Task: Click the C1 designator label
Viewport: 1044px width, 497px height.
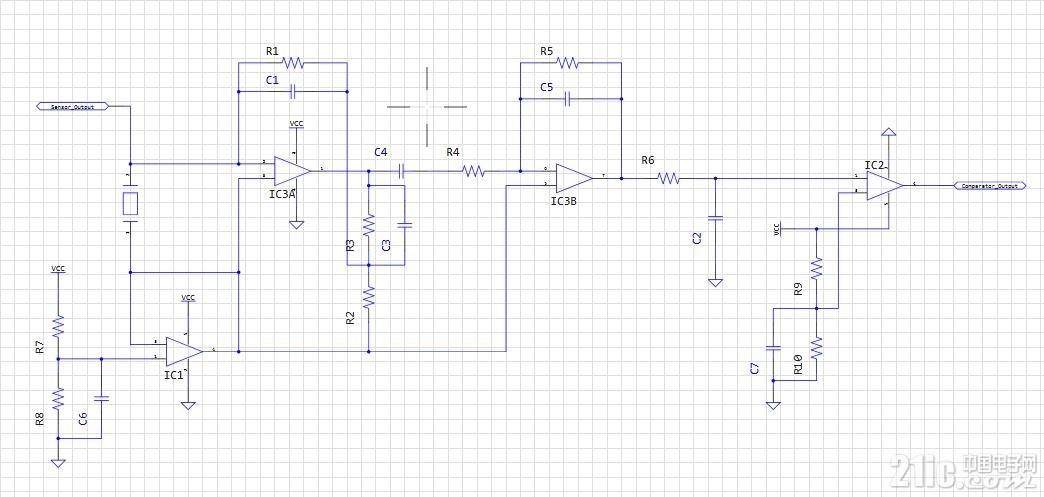Action: click(272, 79)
